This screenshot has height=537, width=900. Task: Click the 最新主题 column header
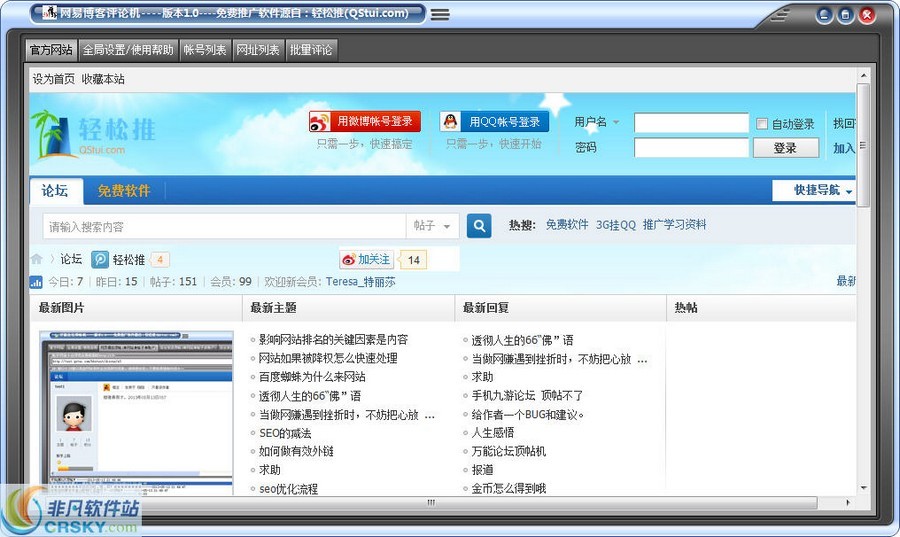click(x=273, y=308)
